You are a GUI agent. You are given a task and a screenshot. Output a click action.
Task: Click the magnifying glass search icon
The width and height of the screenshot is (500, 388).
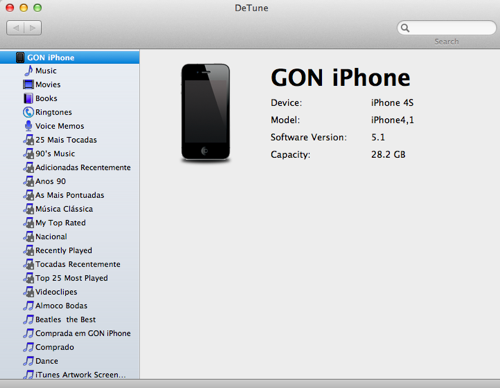405,28
